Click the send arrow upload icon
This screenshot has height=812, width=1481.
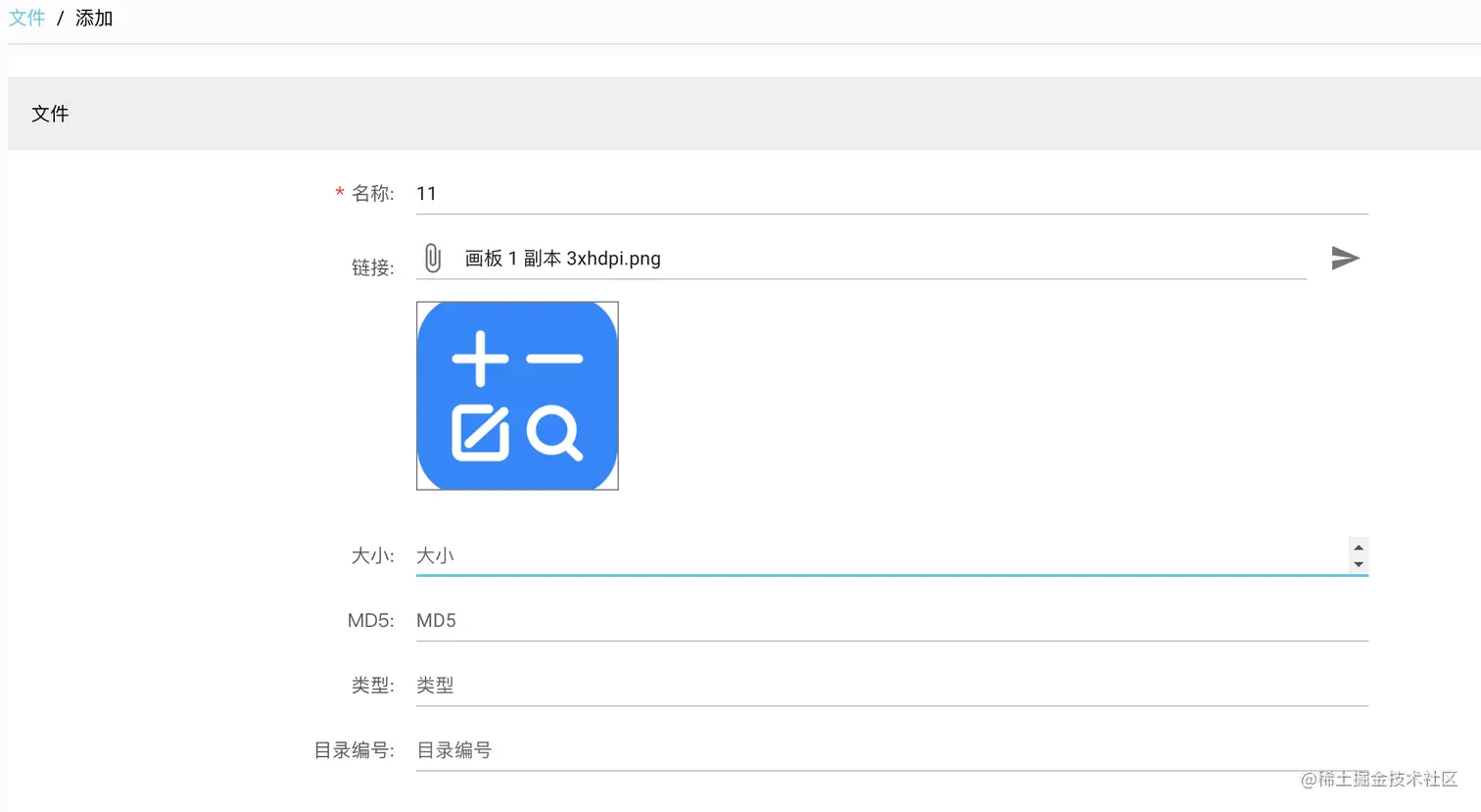(1346, 258)
